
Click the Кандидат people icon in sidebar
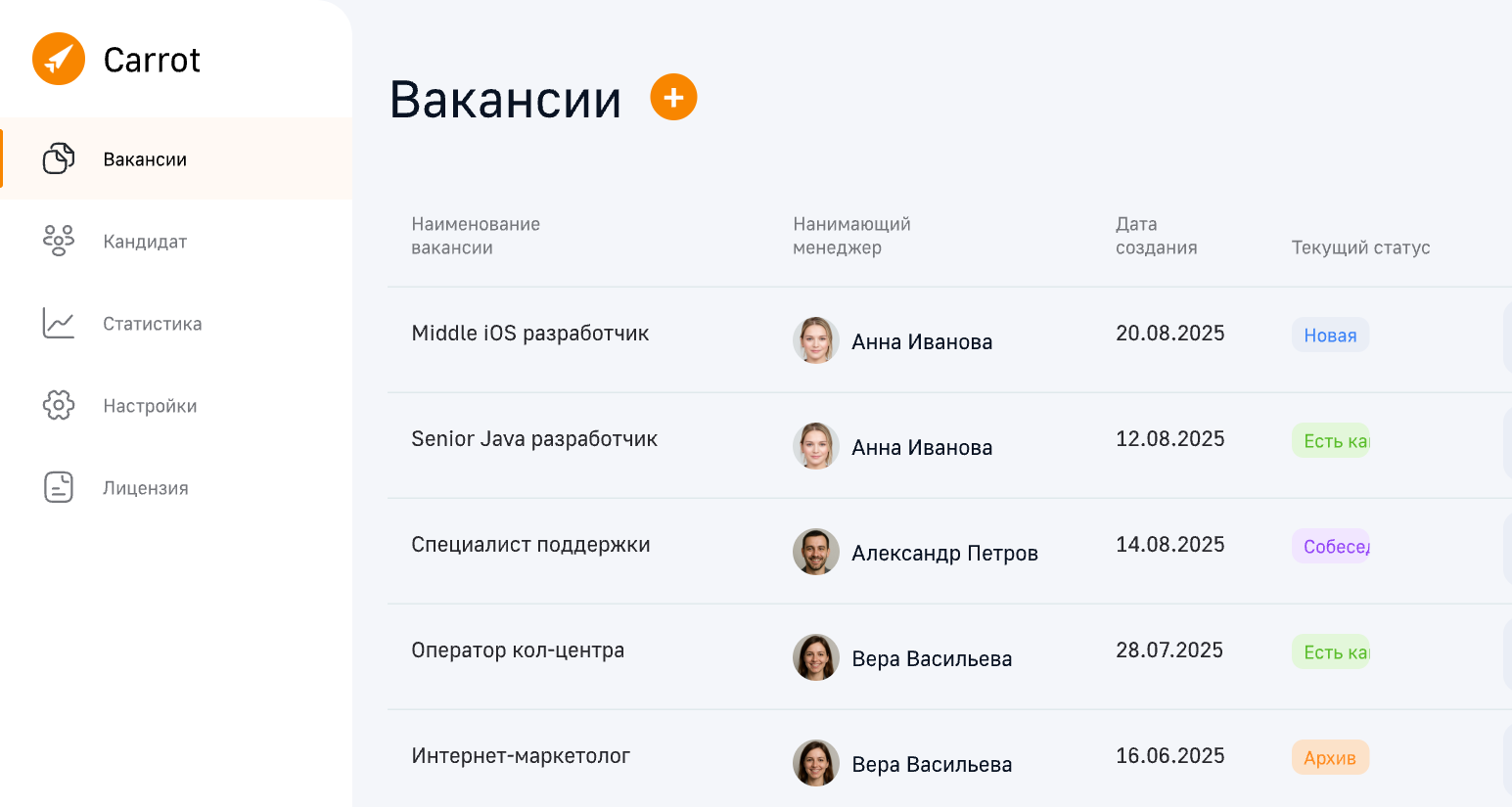59,241
